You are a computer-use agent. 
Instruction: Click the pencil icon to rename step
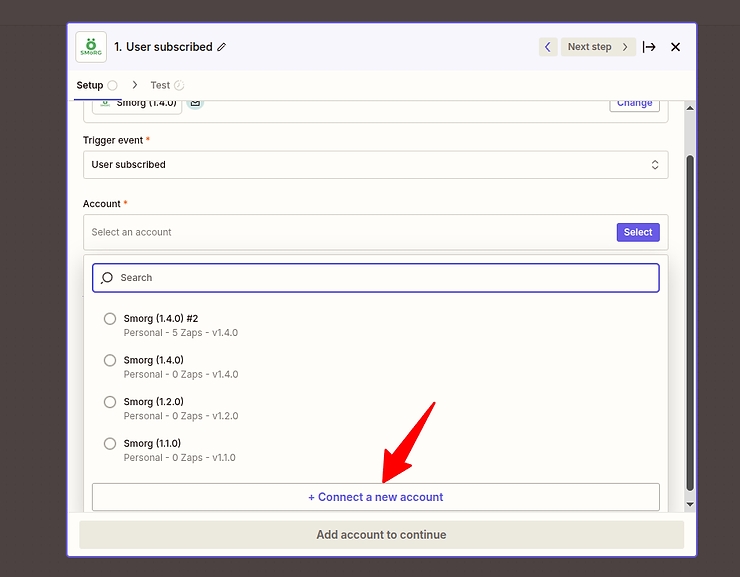222,47
